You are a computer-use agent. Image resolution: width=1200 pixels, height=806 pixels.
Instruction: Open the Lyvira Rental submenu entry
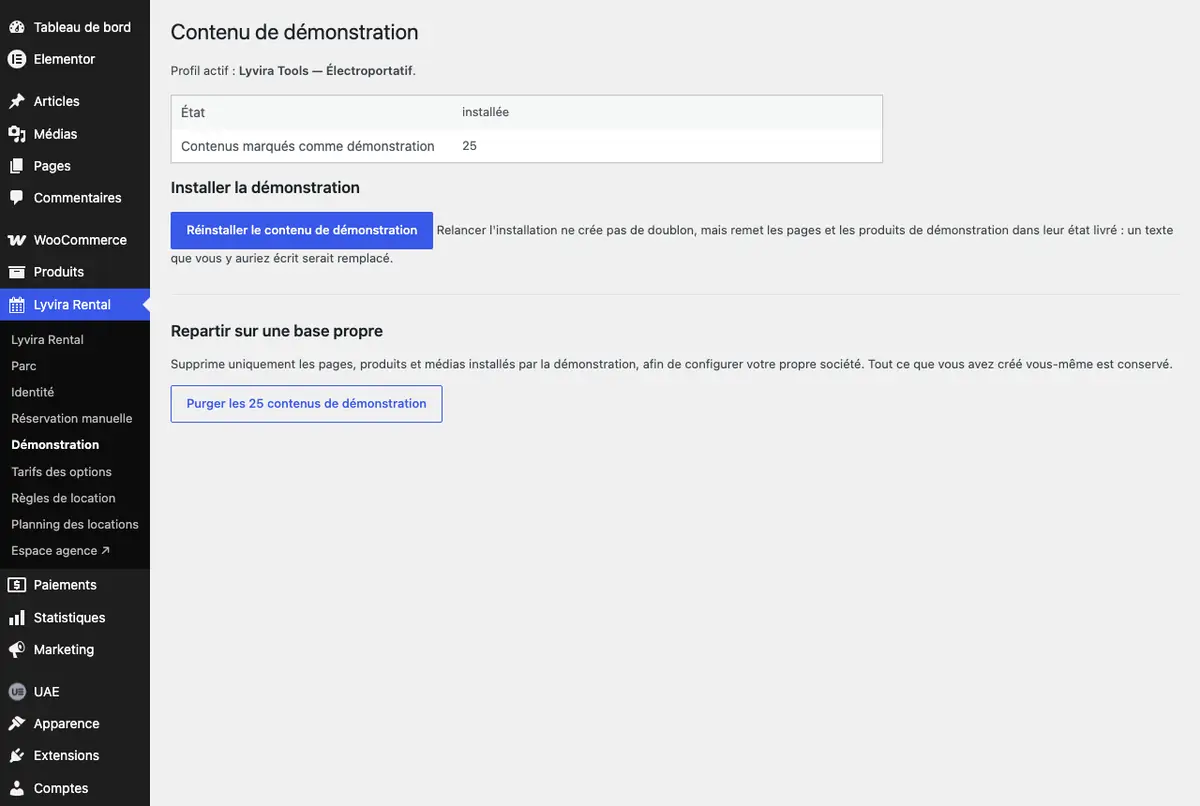coord(47,340)
